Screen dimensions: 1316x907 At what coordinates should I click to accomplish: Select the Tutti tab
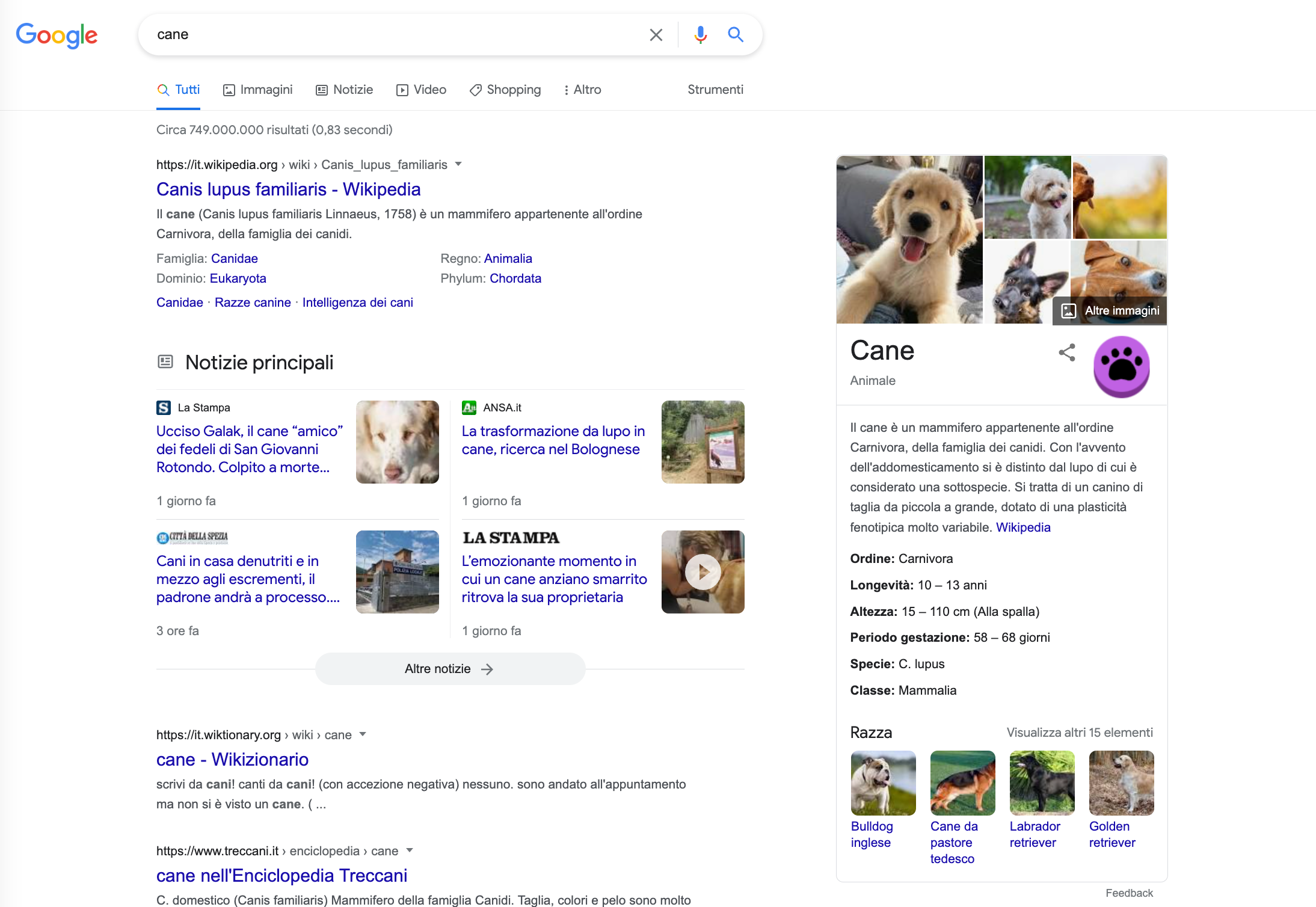(178, 90)
